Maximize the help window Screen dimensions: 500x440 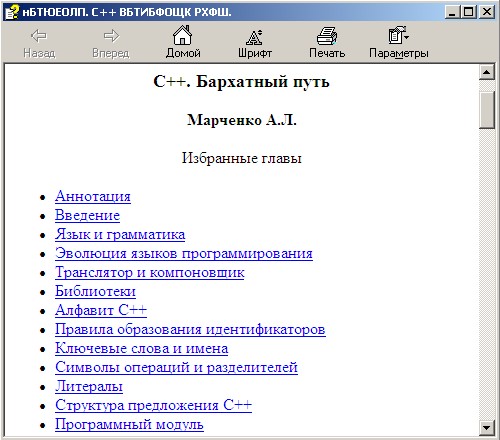pos(468,12)
